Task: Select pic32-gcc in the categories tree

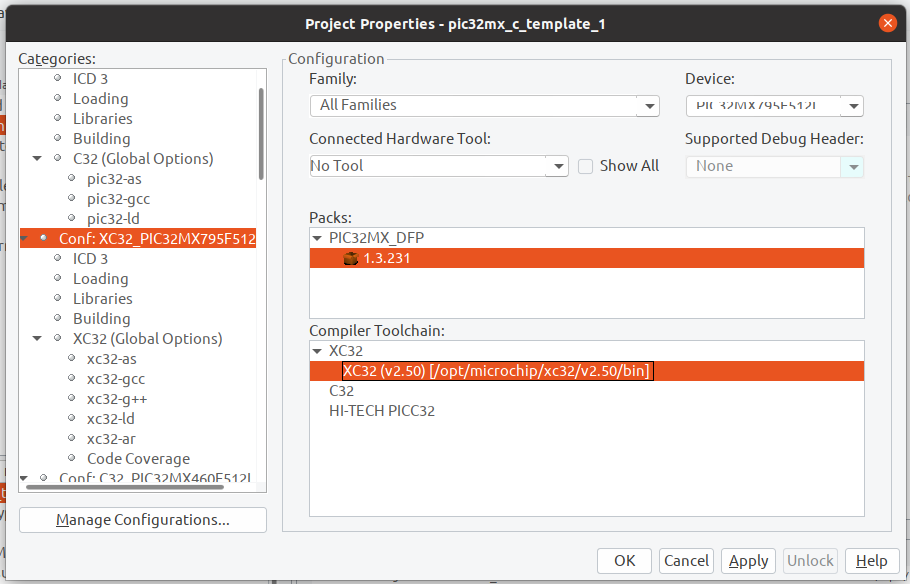Action: coord(118,199)
